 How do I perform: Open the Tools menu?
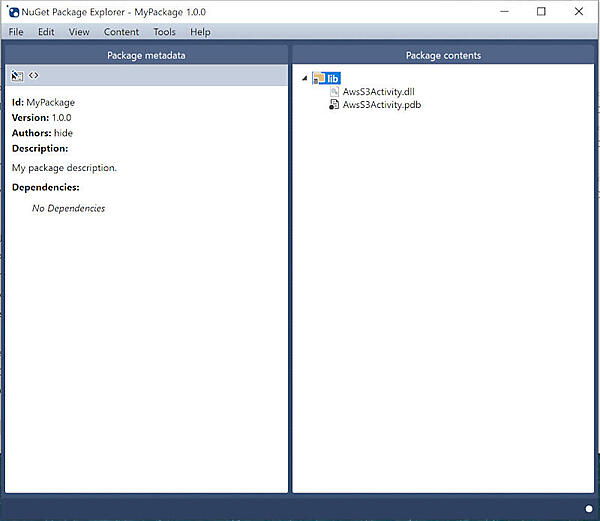click(165, 32)
